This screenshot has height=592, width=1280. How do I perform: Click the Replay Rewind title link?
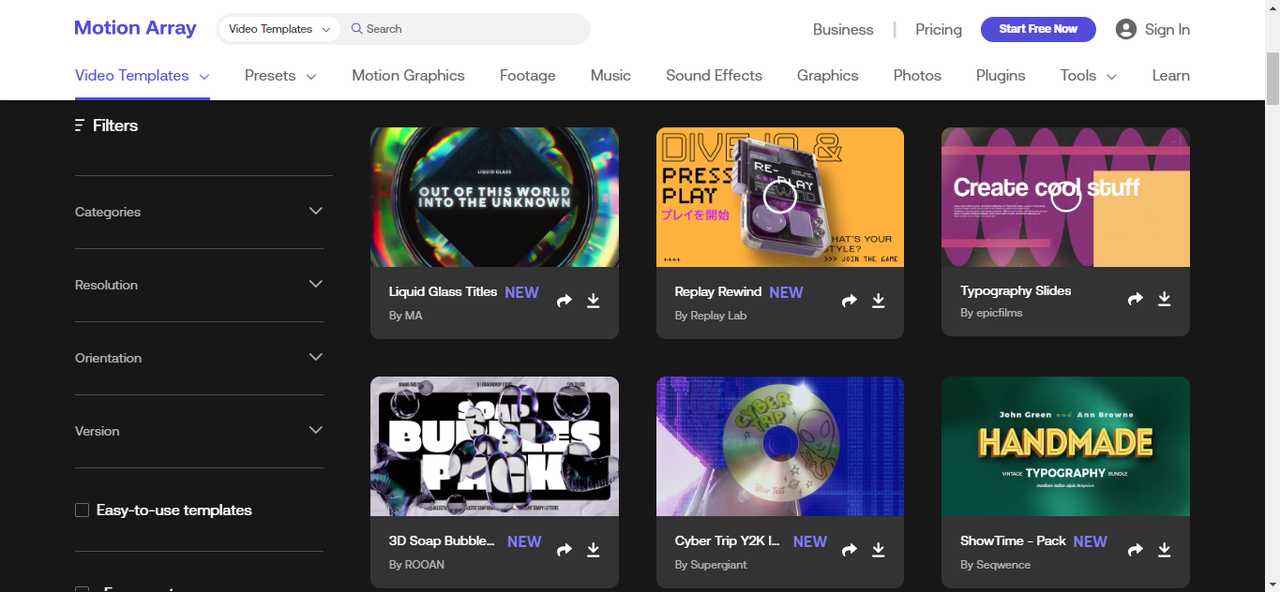[x=718, y=292]
